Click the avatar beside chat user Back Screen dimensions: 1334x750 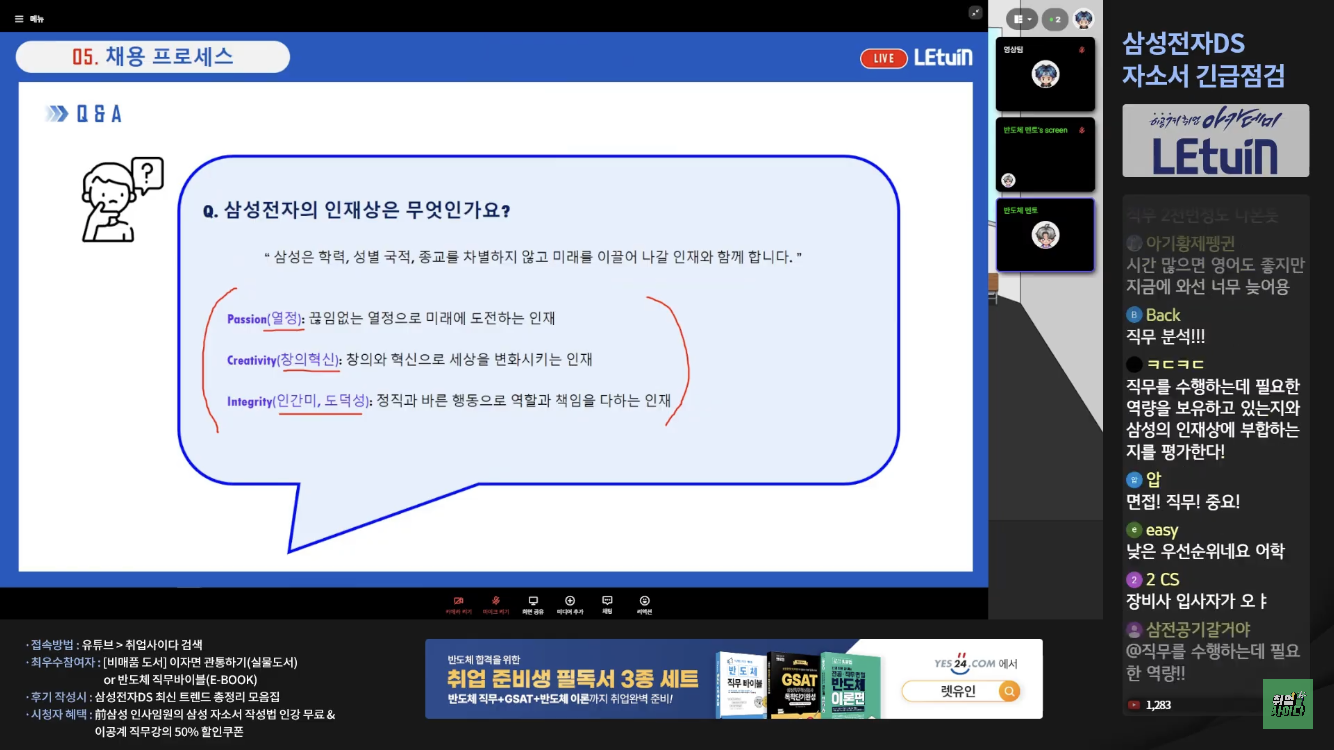point(1134,315)
